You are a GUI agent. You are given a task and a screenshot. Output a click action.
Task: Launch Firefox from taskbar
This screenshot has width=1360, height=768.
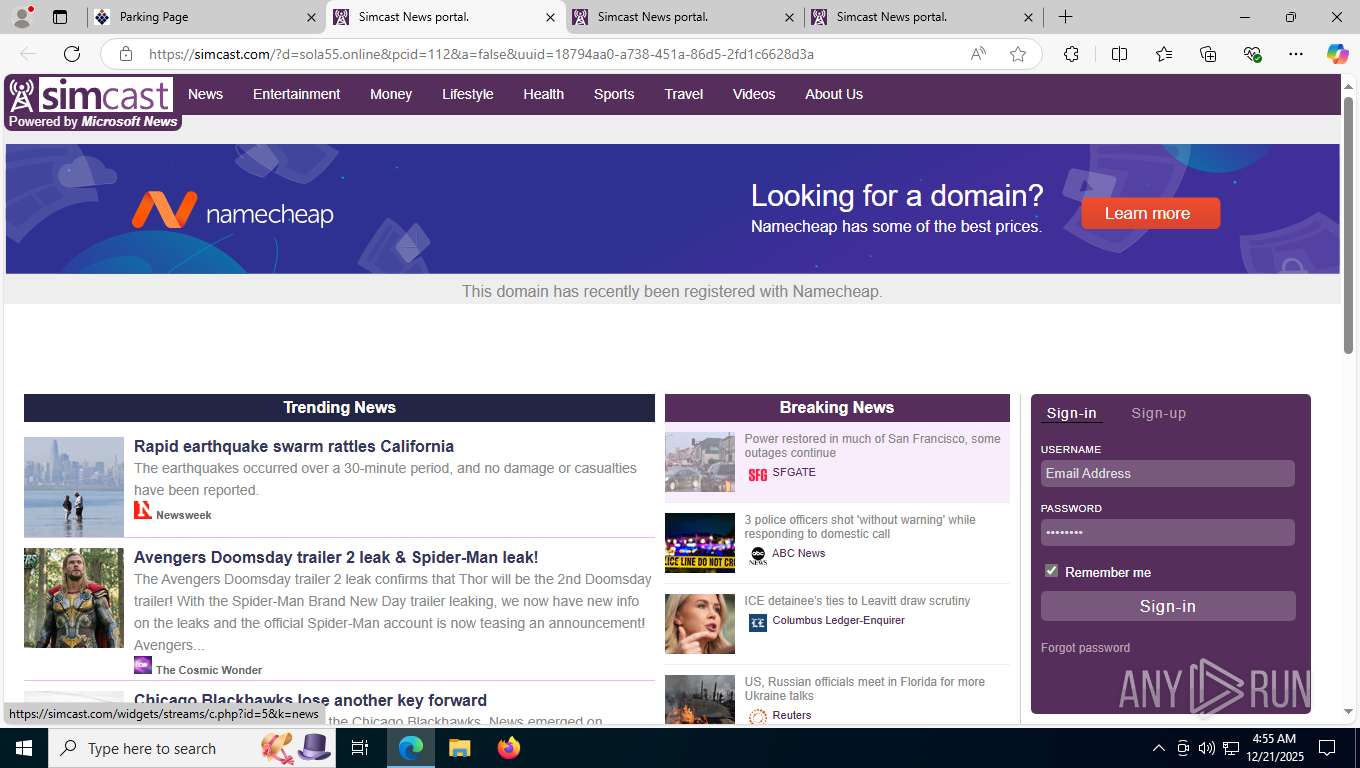pyautogui.click(x=509, y=748)
